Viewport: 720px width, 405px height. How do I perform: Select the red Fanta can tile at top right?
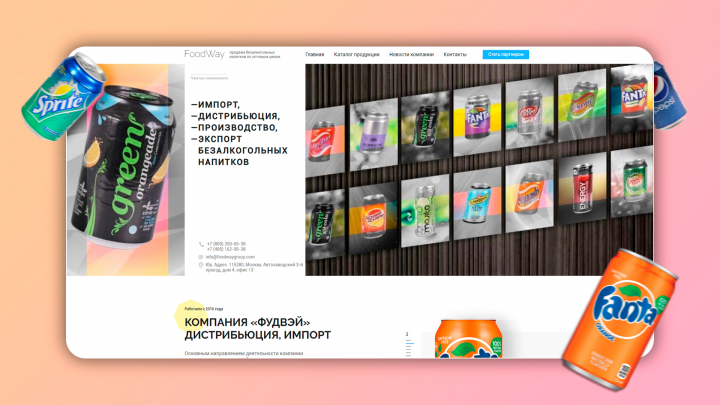coord(632,99)
